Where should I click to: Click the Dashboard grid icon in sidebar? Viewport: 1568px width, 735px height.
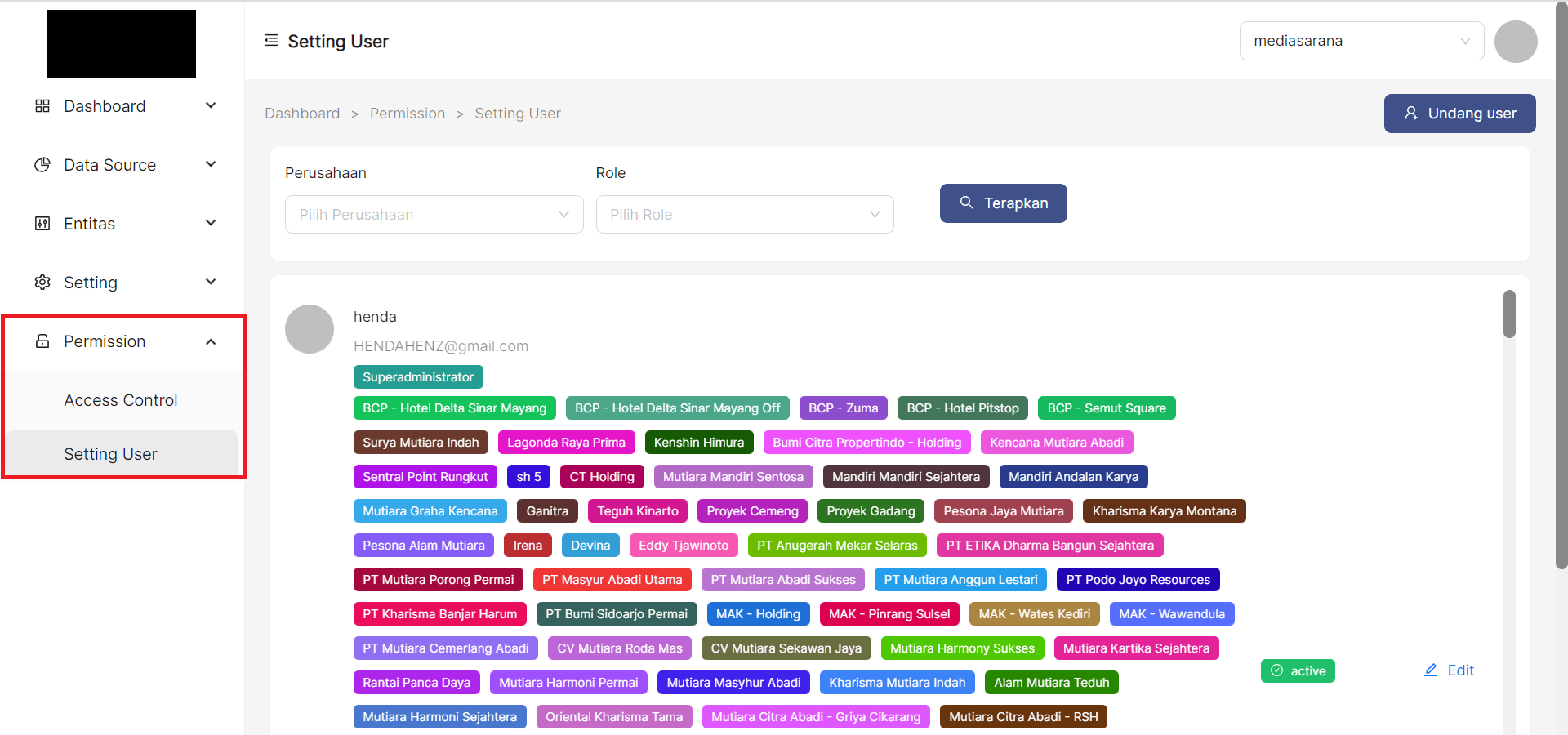click(x=42, y=106)
